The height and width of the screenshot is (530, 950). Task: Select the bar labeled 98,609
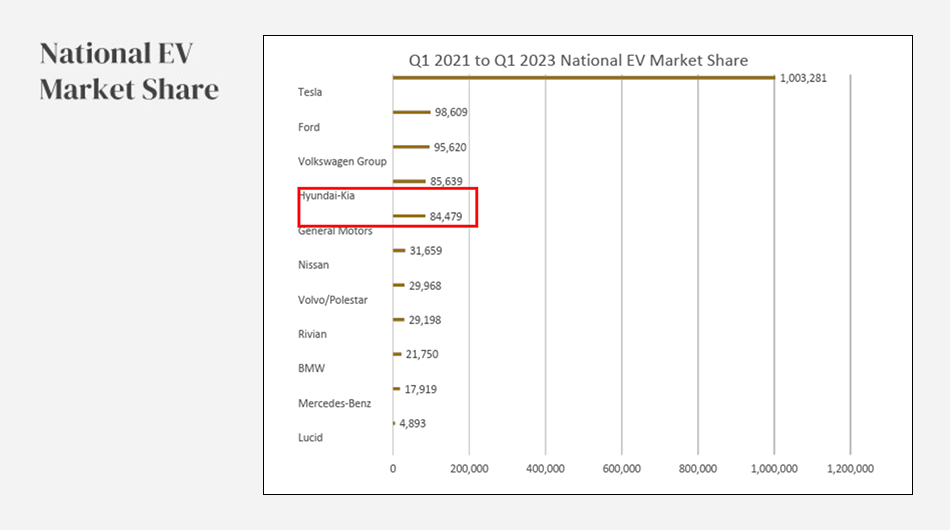(411, 112)
